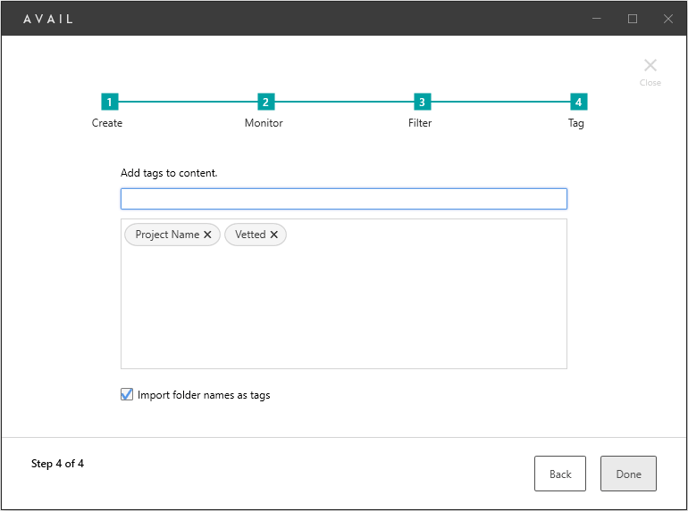Remove the Vetted tag via X
Screen dimensions: 688x511
274,235
